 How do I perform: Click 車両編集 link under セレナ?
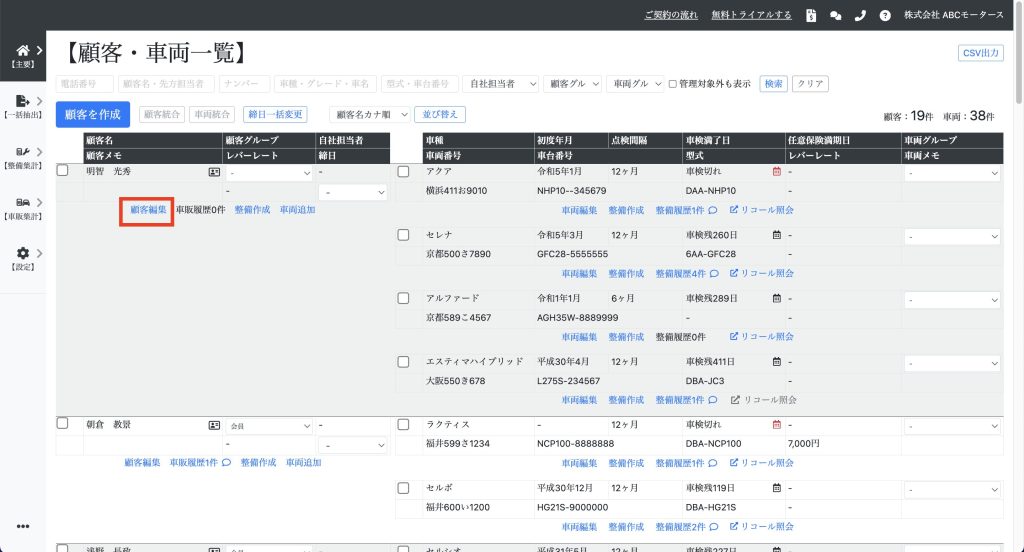tap(579, 274)
